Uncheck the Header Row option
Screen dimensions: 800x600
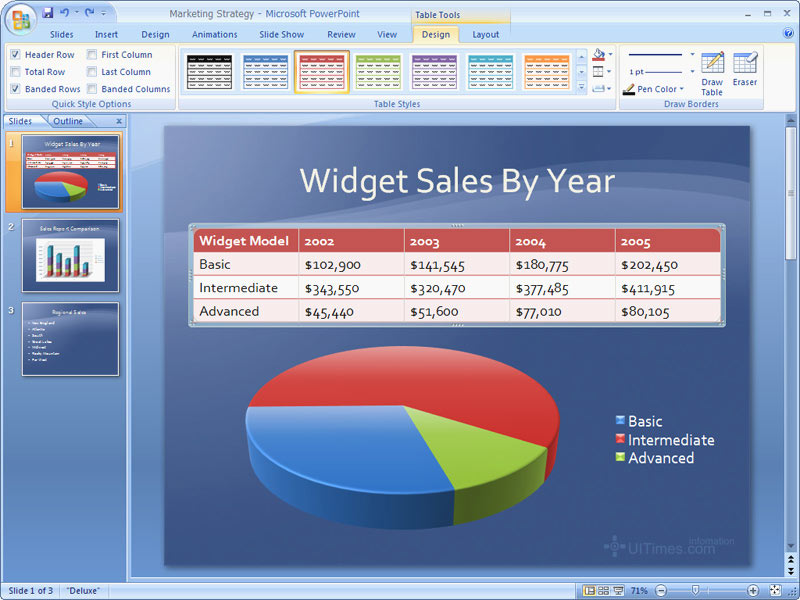tap(15, 55)
